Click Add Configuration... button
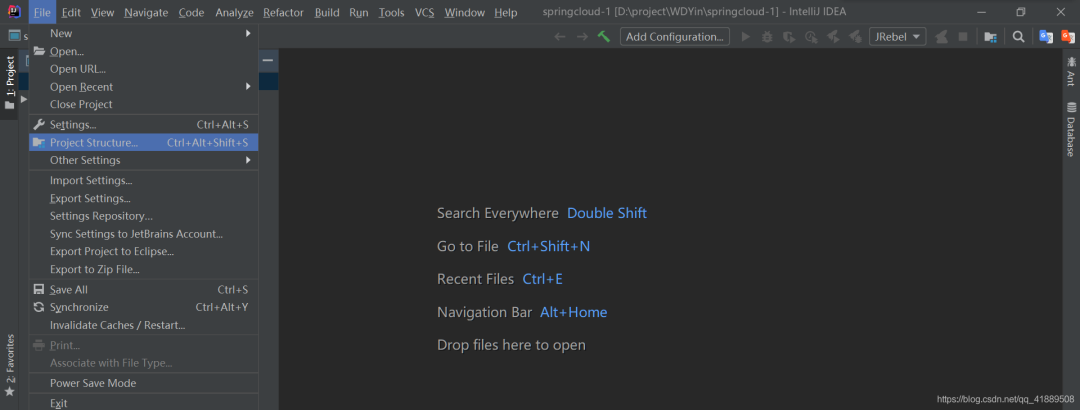 point(675,37)
